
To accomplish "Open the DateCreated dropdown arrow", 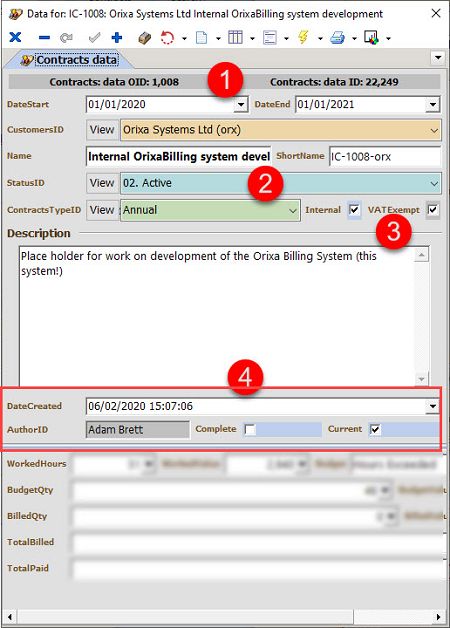I will tap(432, 407).
